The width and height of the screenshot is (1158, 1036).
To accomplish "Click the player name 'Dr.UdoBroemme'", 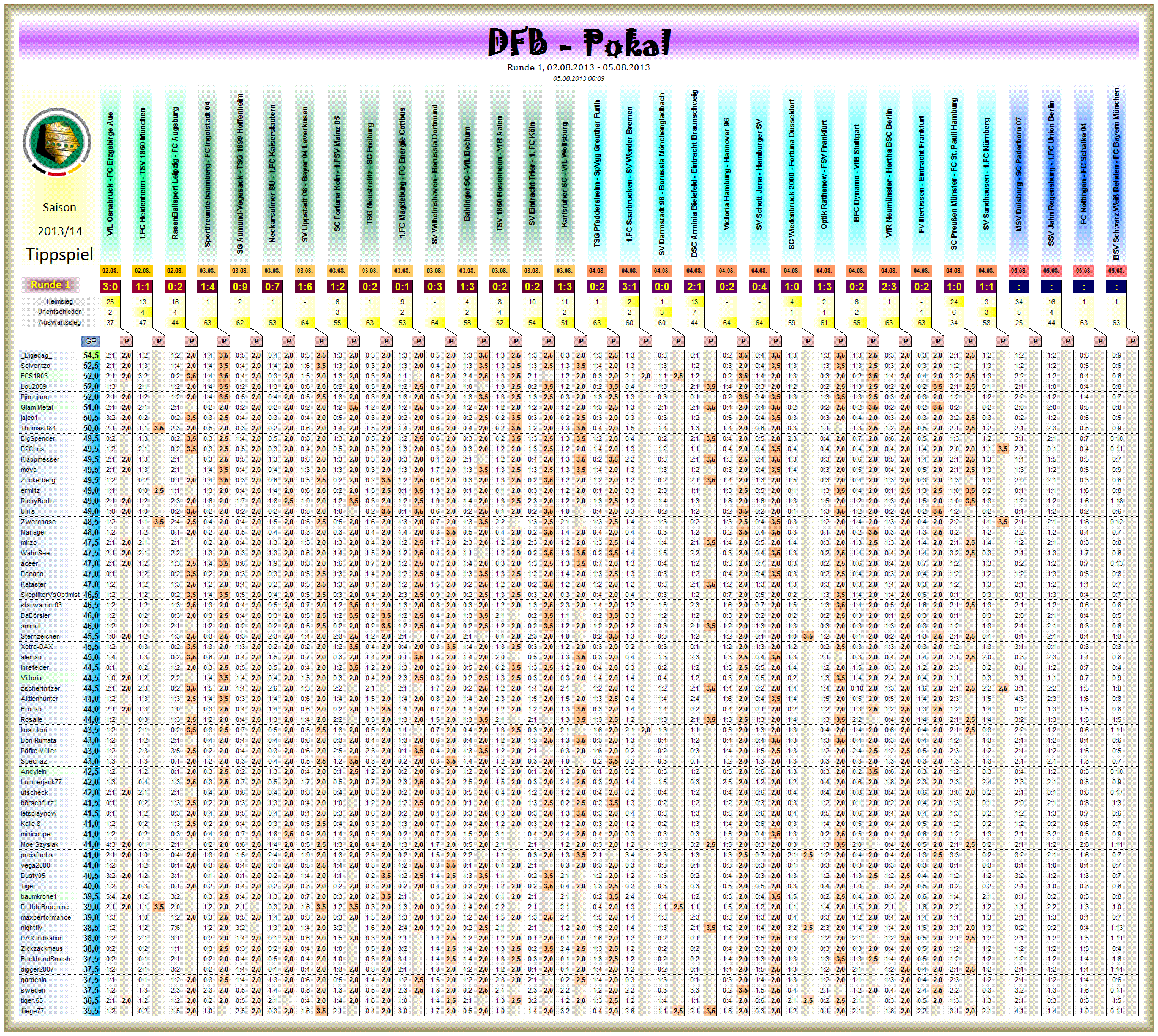I will [45, 907].
